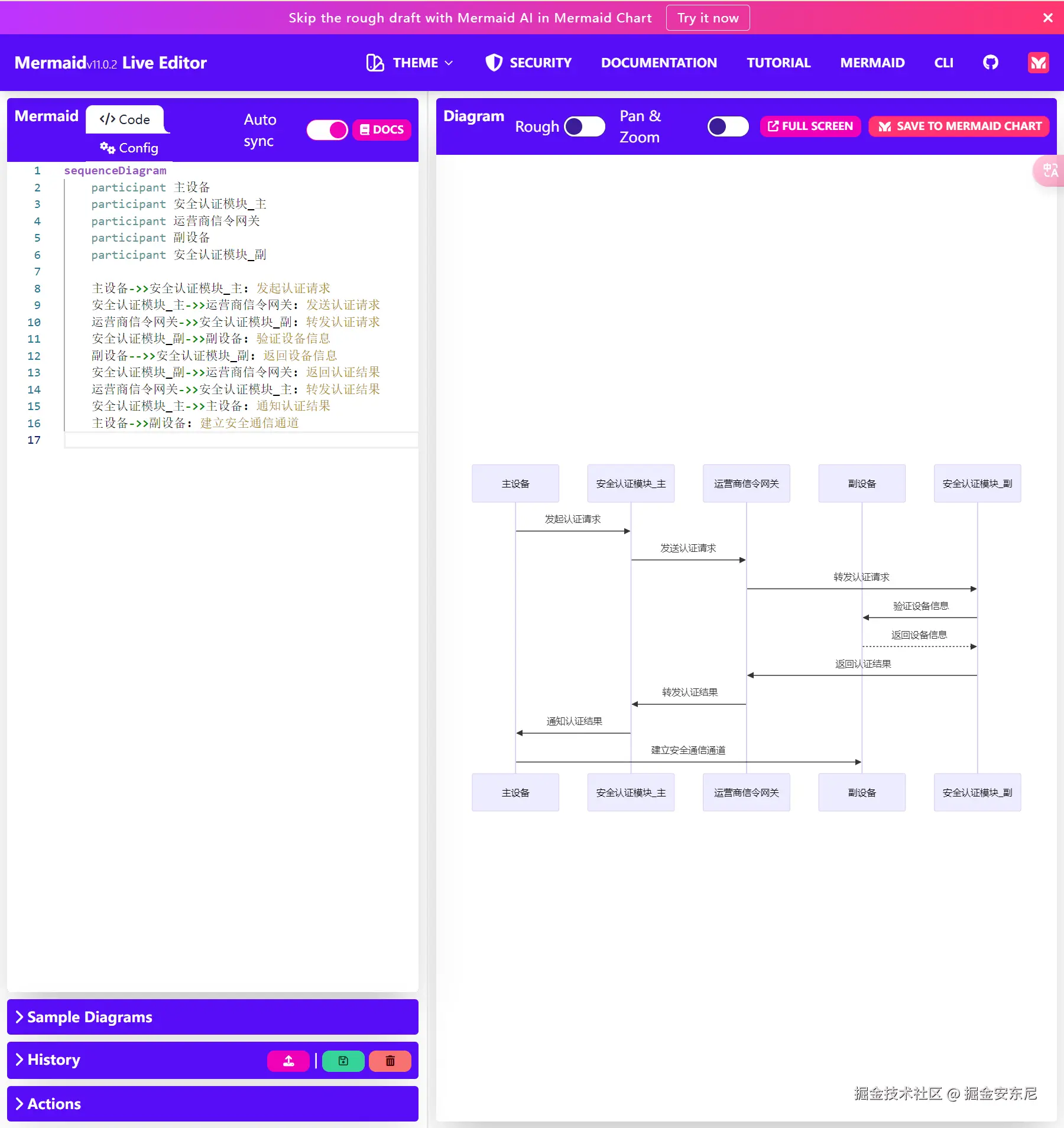Click the floating translate icon
1064x1128 pixels.
coord(1050,171)
